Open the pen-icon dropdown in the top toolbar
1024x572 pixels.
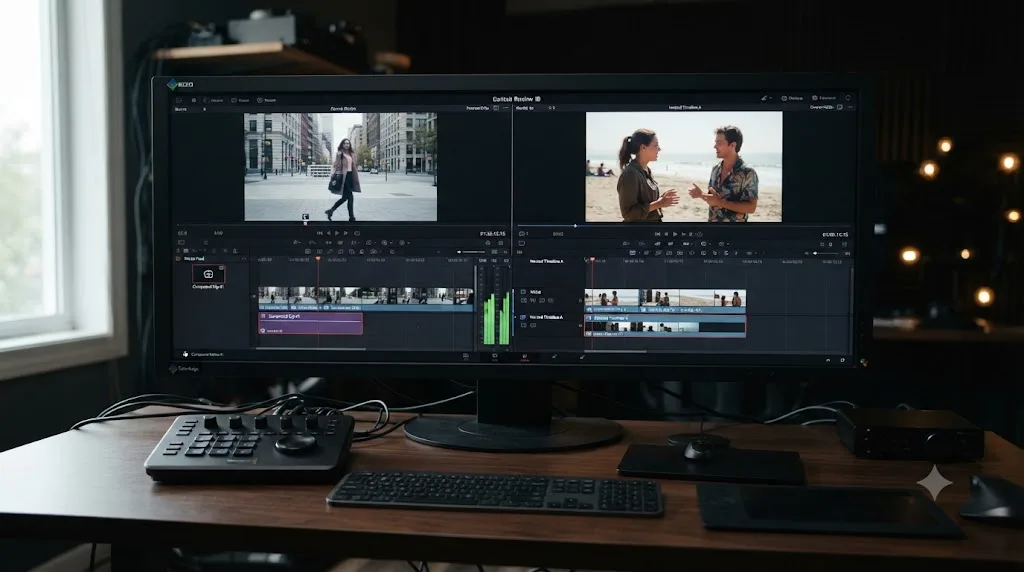765,99
